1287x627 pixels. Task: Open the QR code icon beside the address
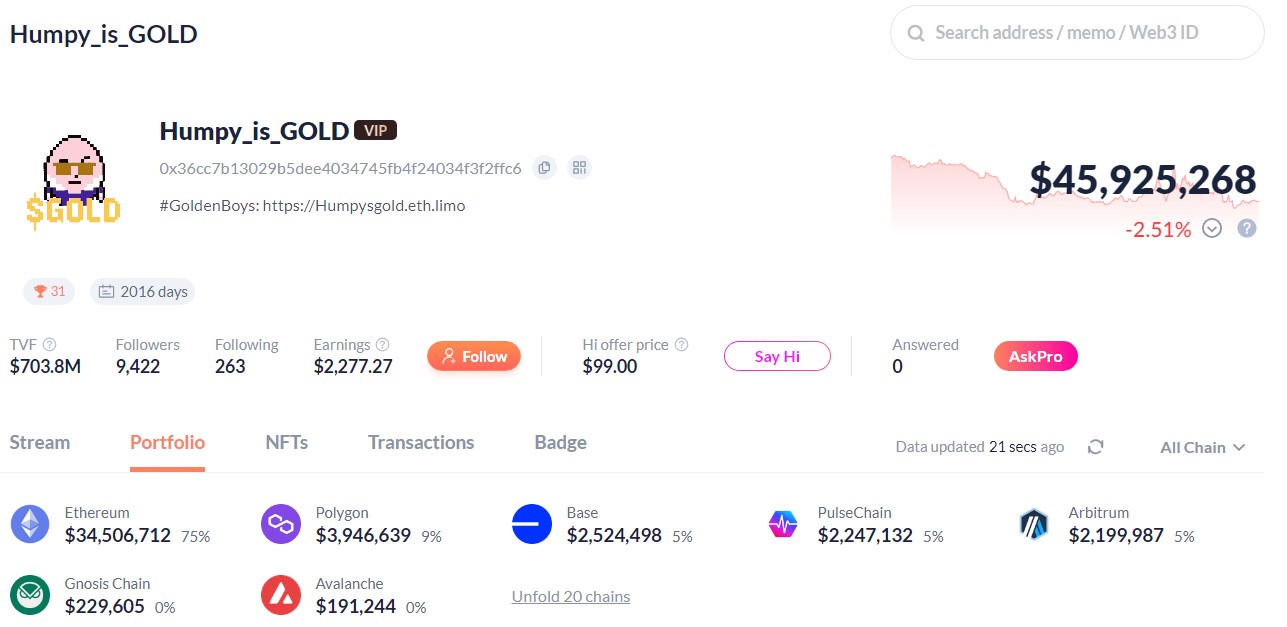(x=579, y=168)
